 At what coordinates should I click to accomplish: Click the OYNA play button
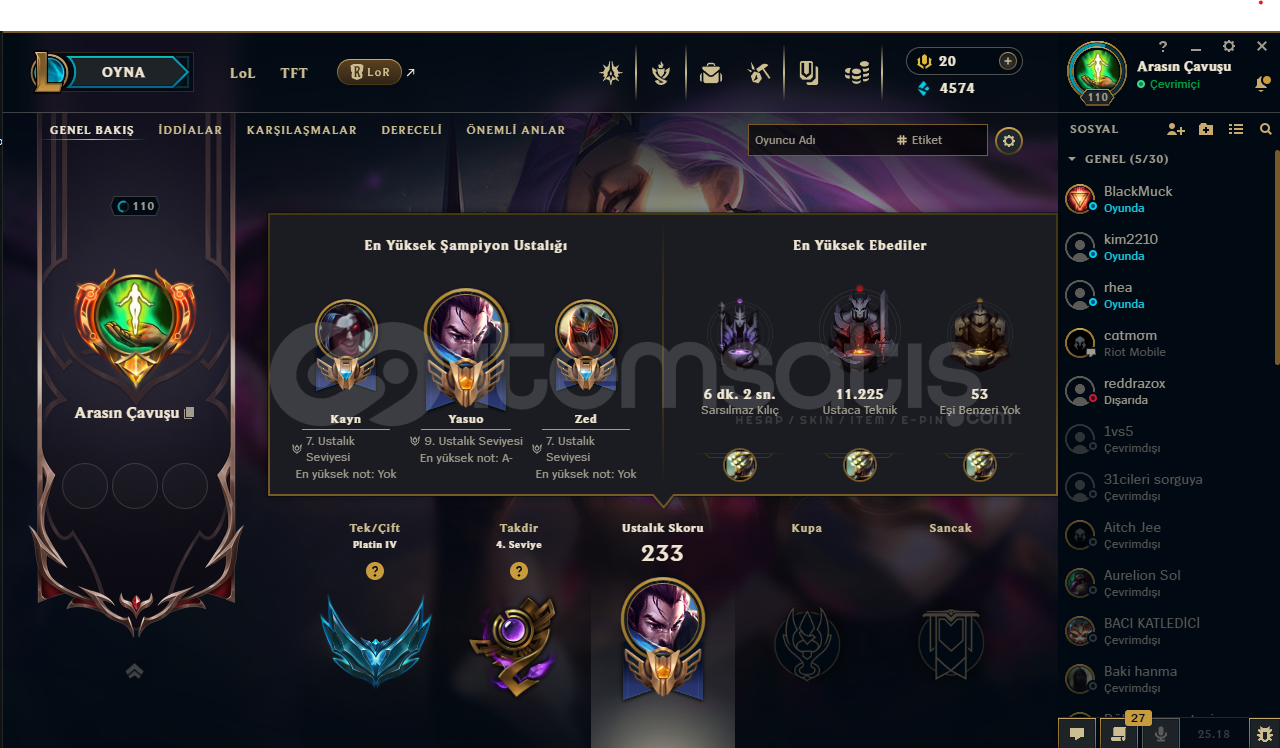point(123,72)
